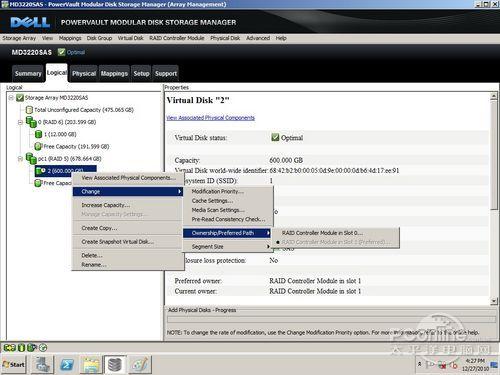Choose View Associated Physical Components context entry
500x375 pixels.
click(x=128, y=178)
